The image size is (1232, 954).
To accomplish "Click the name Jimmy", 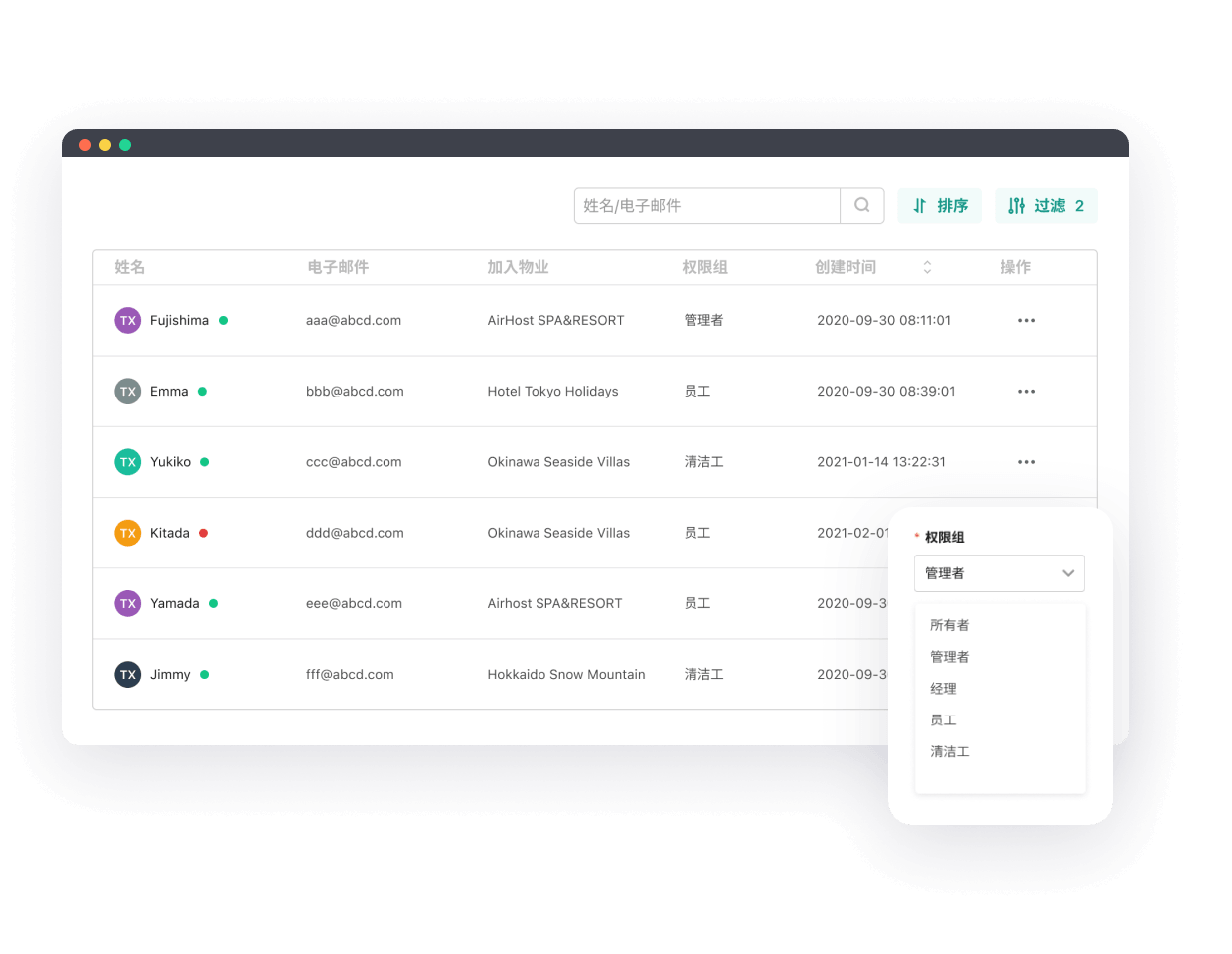I will pos(170,674).
